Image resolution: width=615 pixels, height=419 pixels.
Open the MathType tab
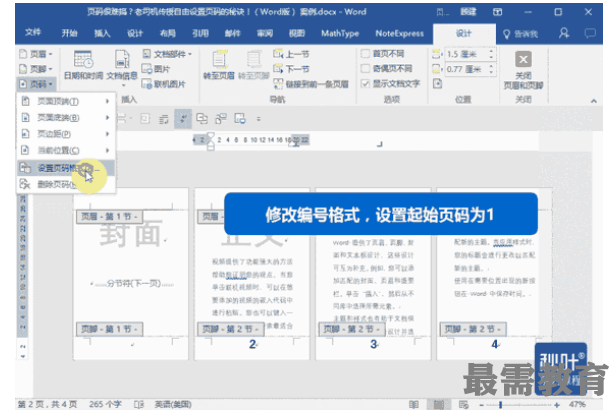340,33
